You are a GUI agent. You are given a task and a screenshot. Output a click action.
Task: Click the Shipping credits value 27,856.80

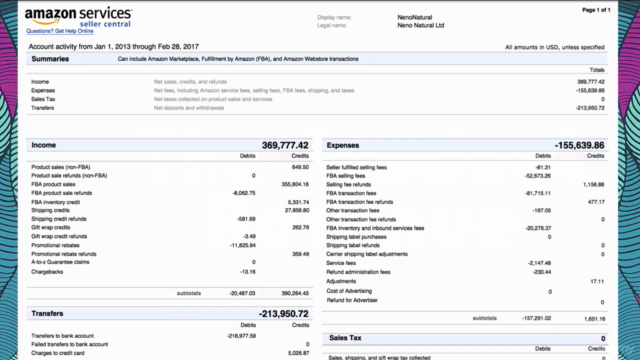pos(297,210)
